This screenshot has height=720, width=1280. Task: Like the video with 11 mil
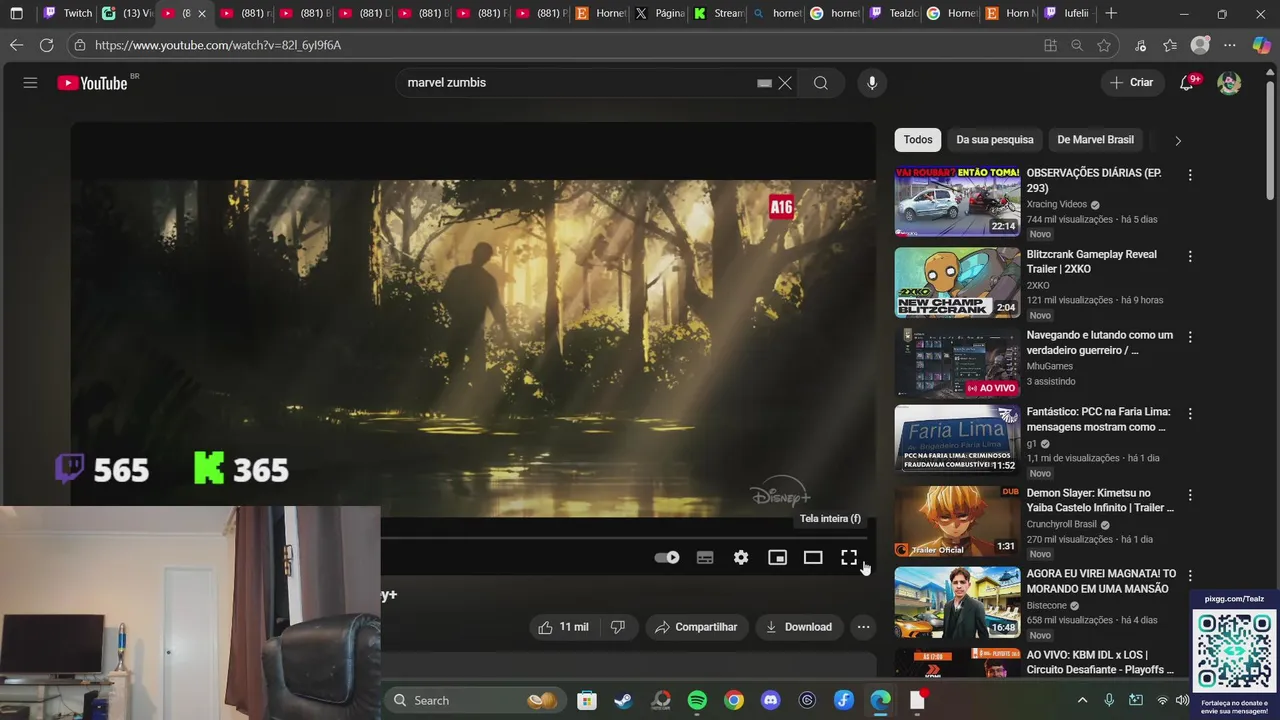point(563,627)
